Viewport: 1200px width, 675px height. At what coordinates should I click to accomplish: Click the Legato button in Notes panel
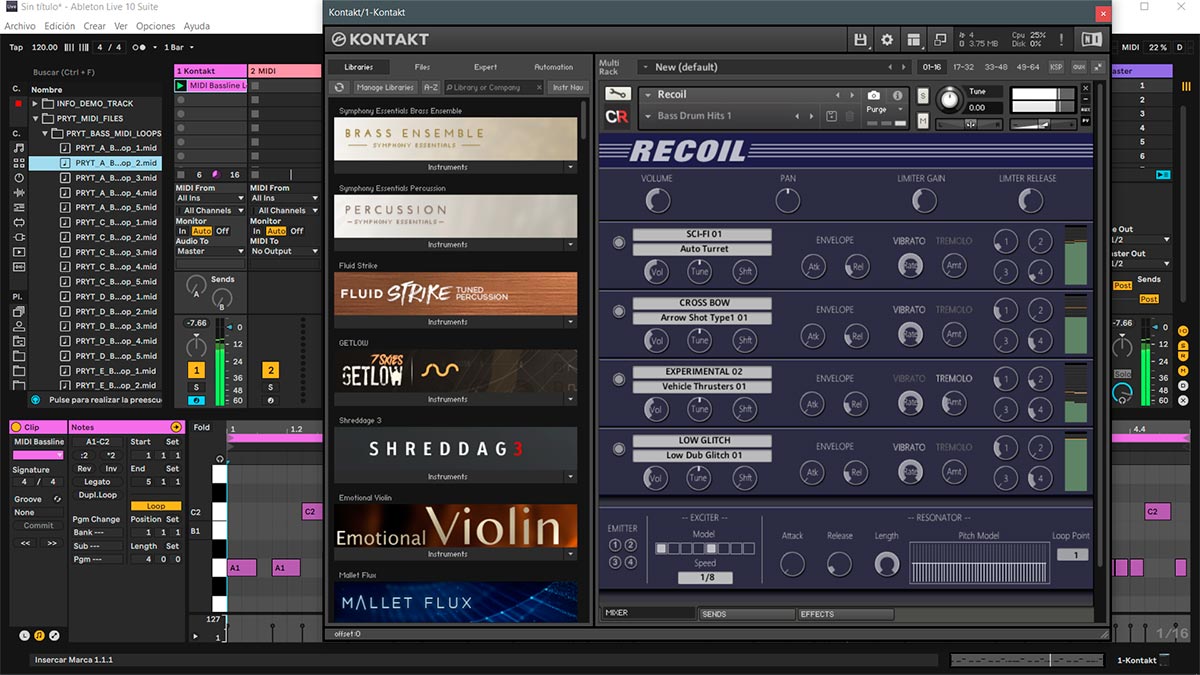97,482
